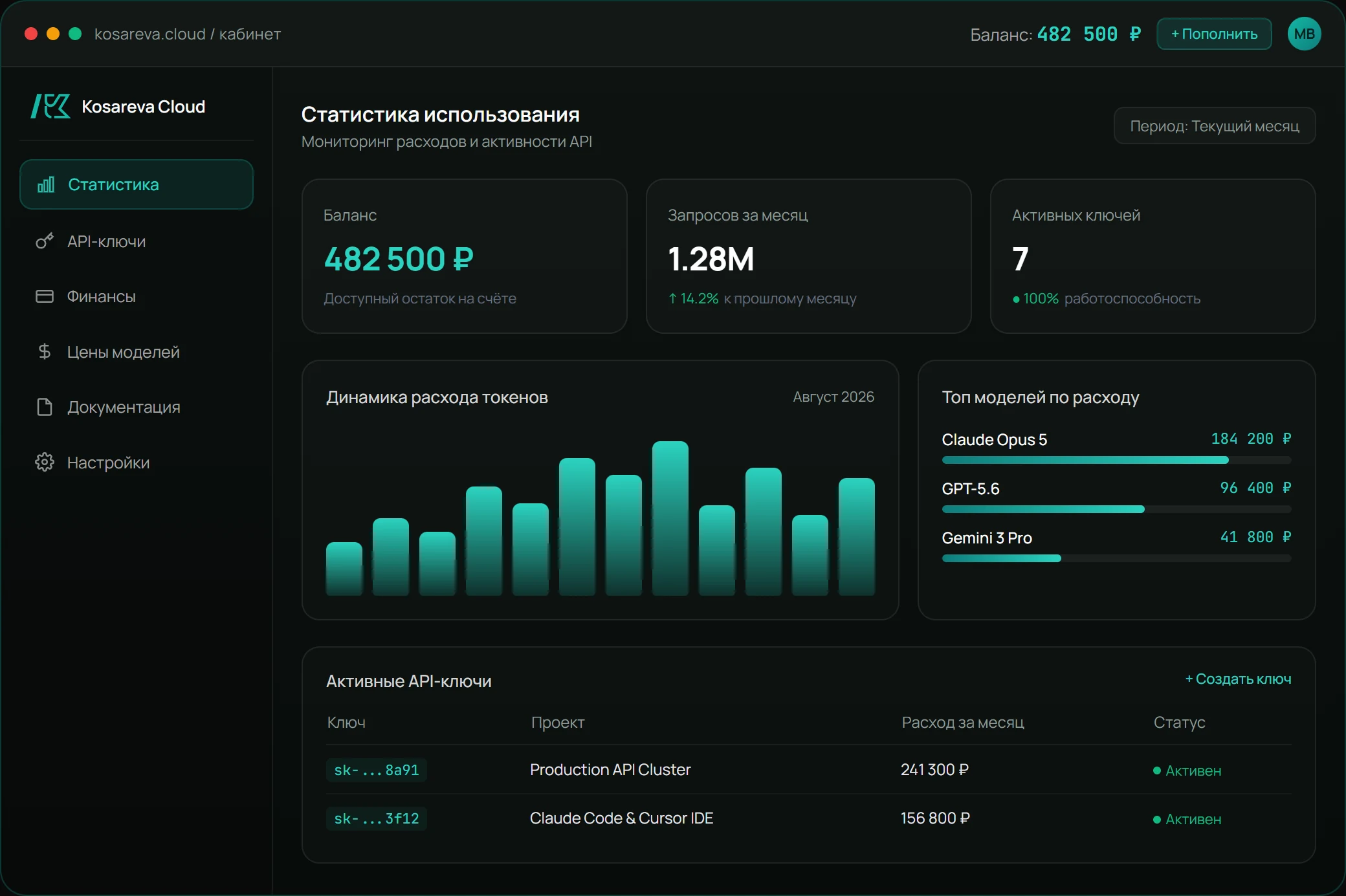Click the 96 400 ₽ GPT-5.6 amount
Screen dimensions: 1346x896
[x=1255, y=488]
